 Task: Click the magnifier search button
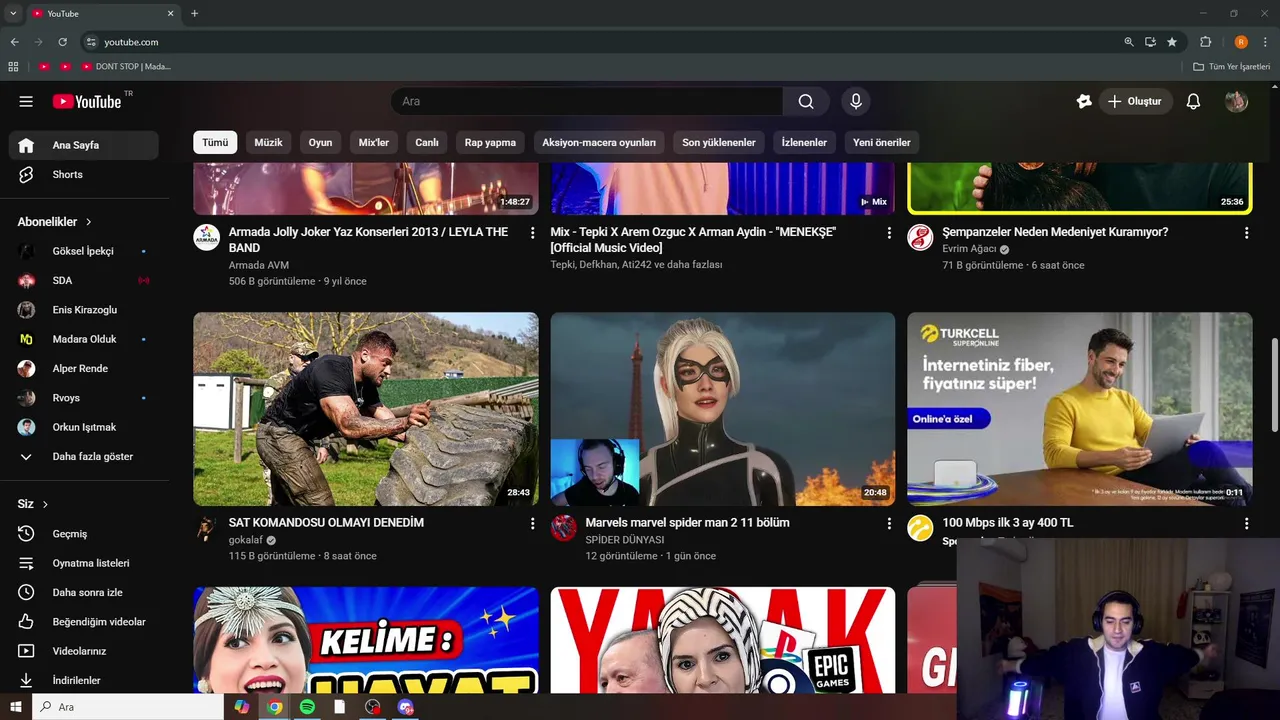pyautogui.click(x=806, y=101)
